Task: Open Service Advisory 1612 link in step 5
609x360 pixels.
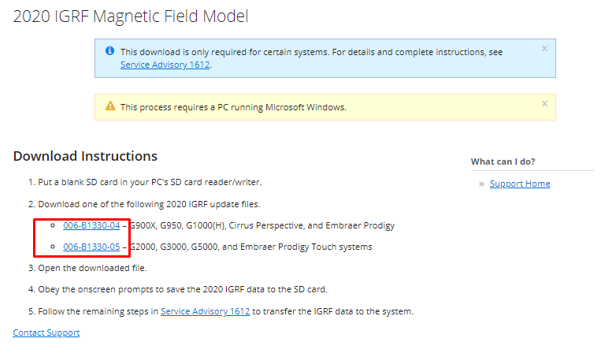Action: pos(205,311)
